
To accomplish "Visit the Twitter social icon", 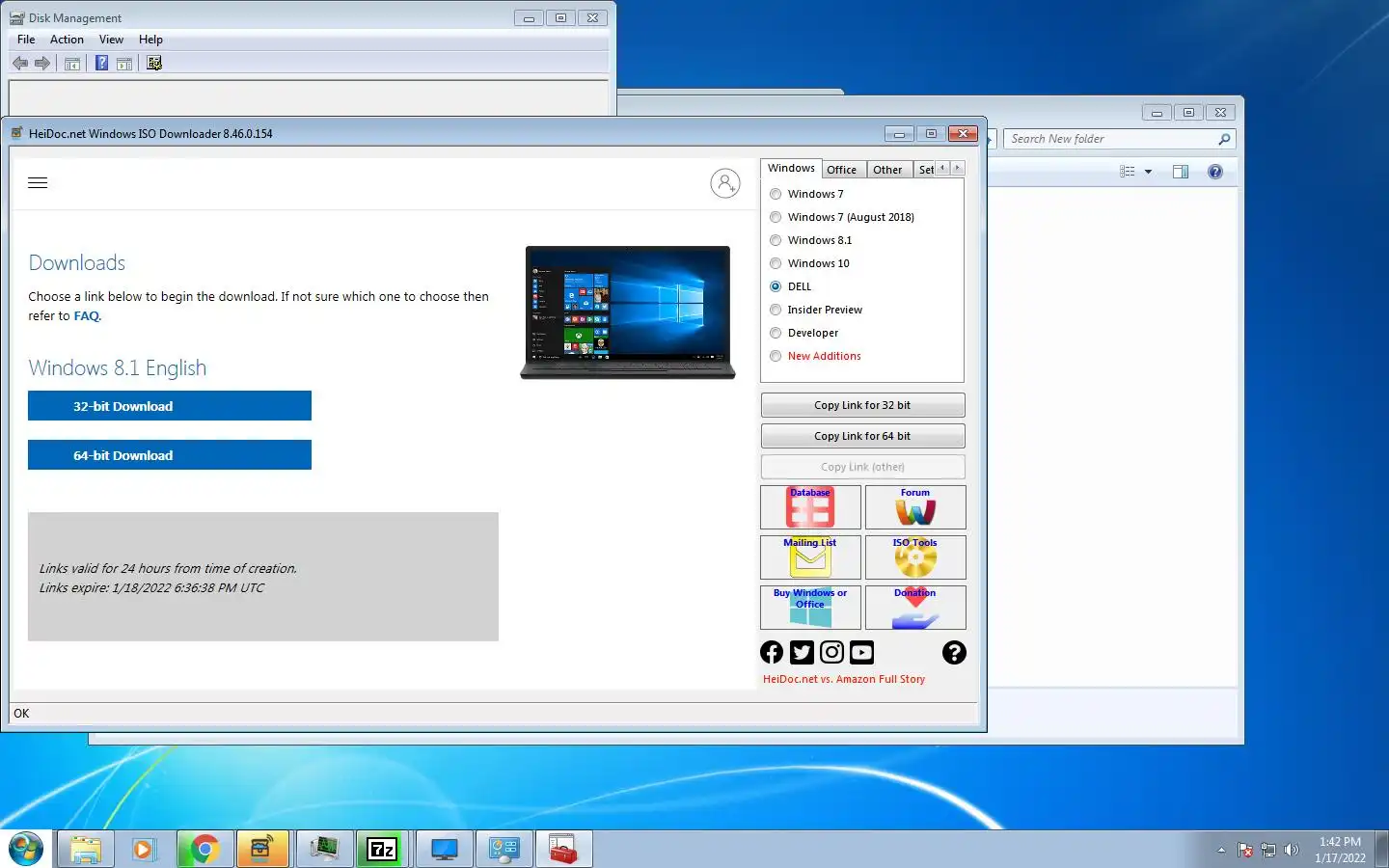I will [802, 652].
